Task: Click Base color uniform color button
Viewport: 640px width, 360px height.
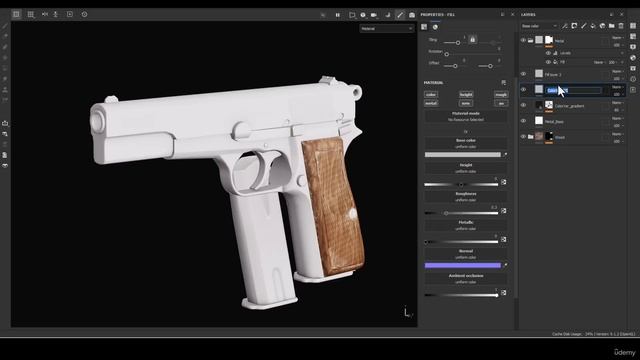Action: (x=466, y=143)
